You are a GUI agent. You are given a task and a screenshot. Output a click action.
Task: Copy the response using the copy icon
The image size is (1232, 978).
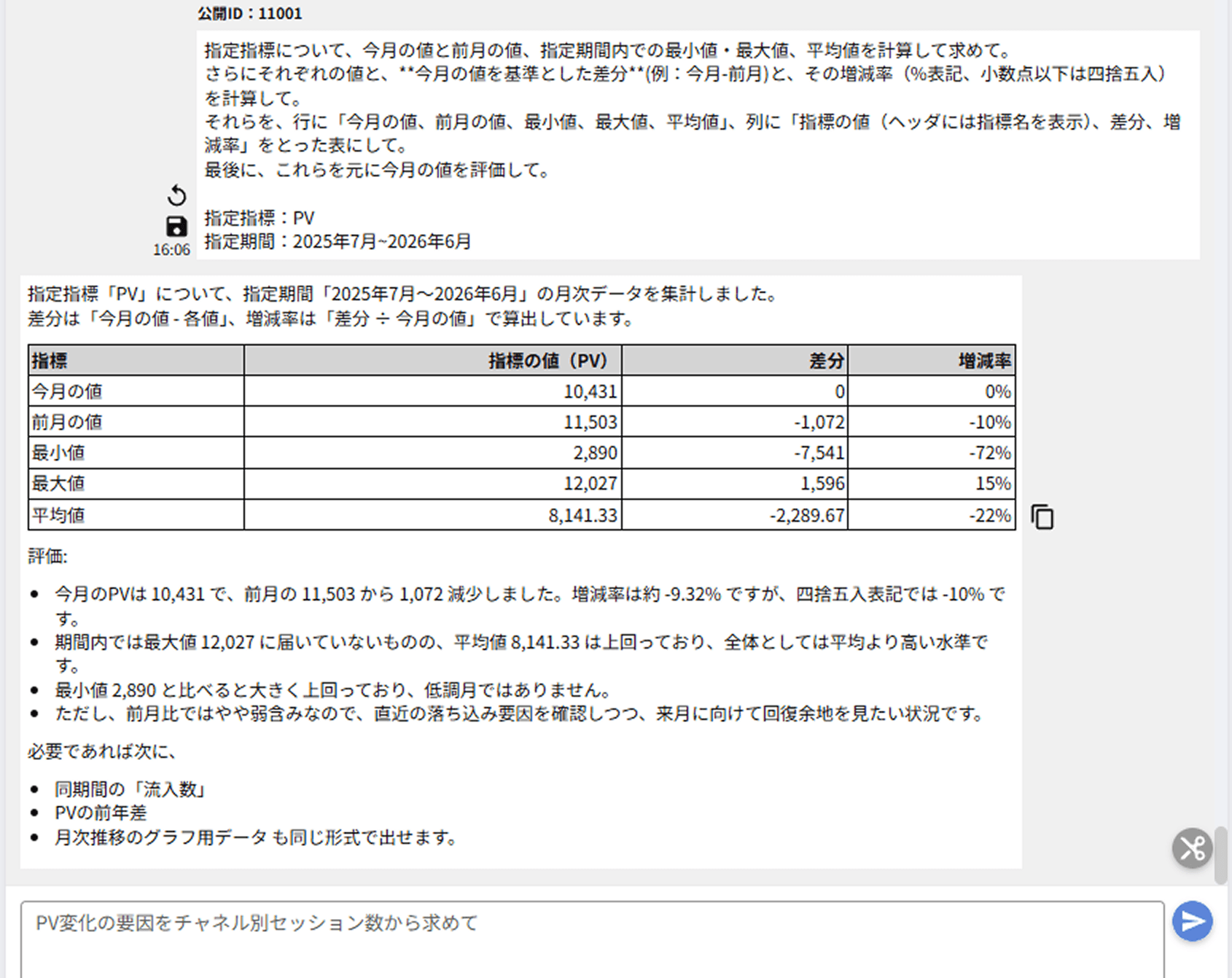[x=1042, y=517]
